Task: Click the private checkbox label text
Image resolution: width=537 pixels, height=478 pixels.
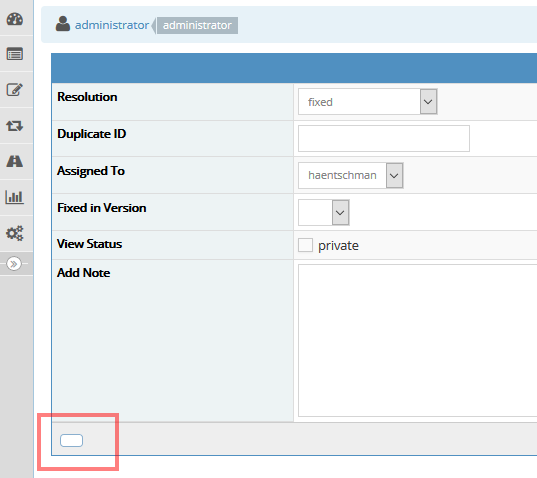Action: pos(338,246)
